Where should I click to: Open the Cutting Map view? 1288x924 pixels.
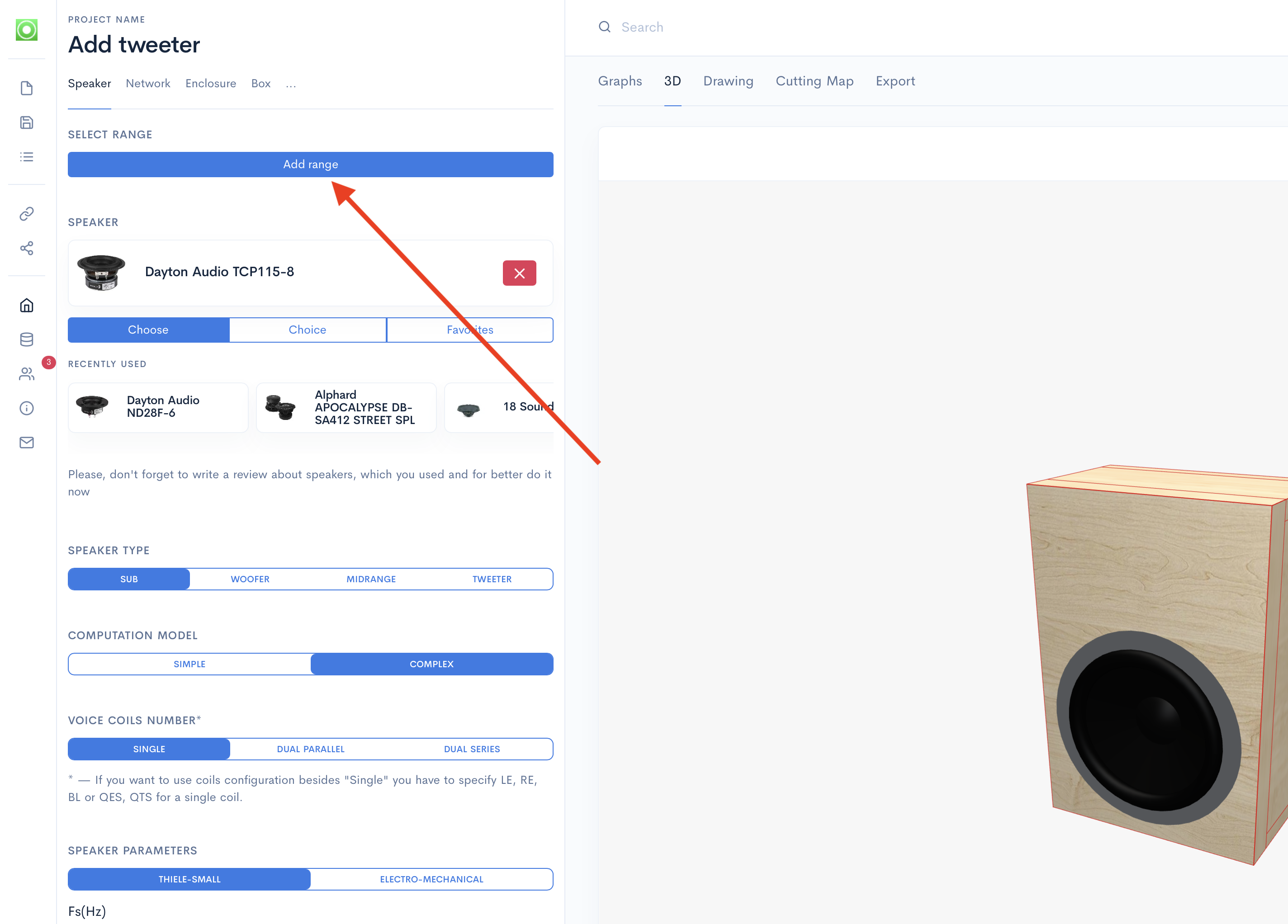(814, 81)
